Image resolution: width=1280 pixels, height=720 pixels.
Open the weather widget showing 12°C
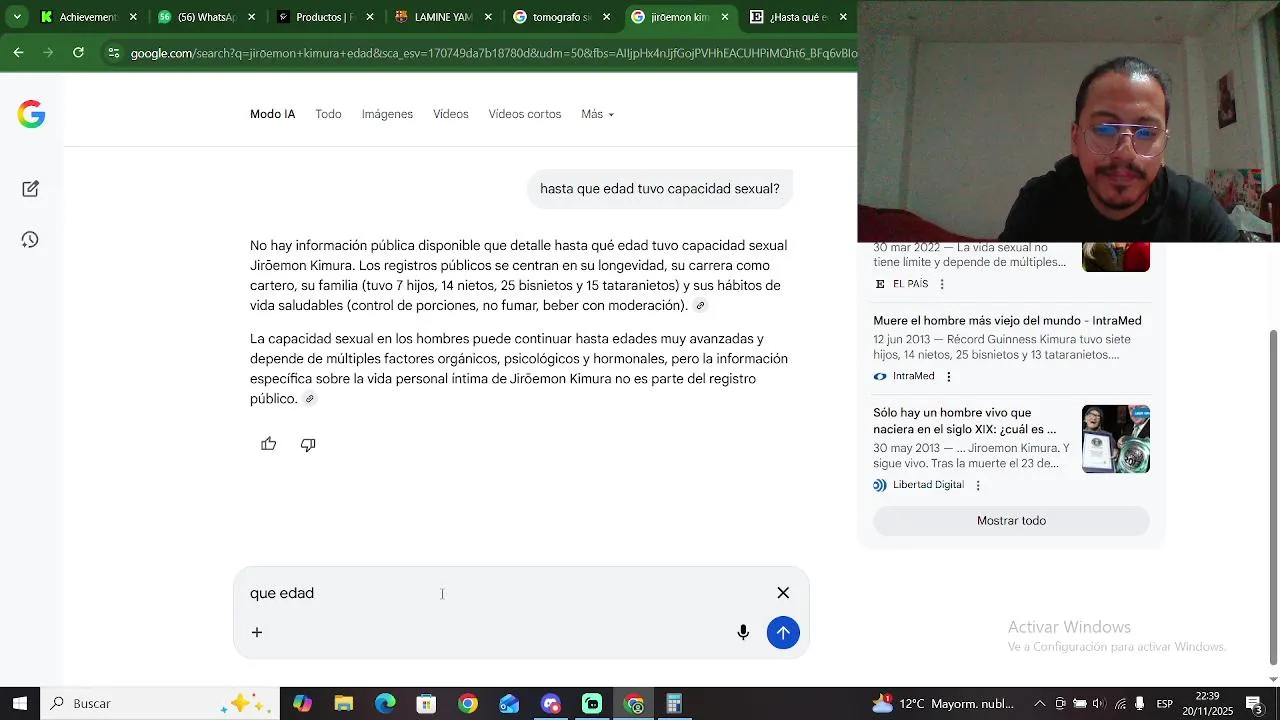943,703
